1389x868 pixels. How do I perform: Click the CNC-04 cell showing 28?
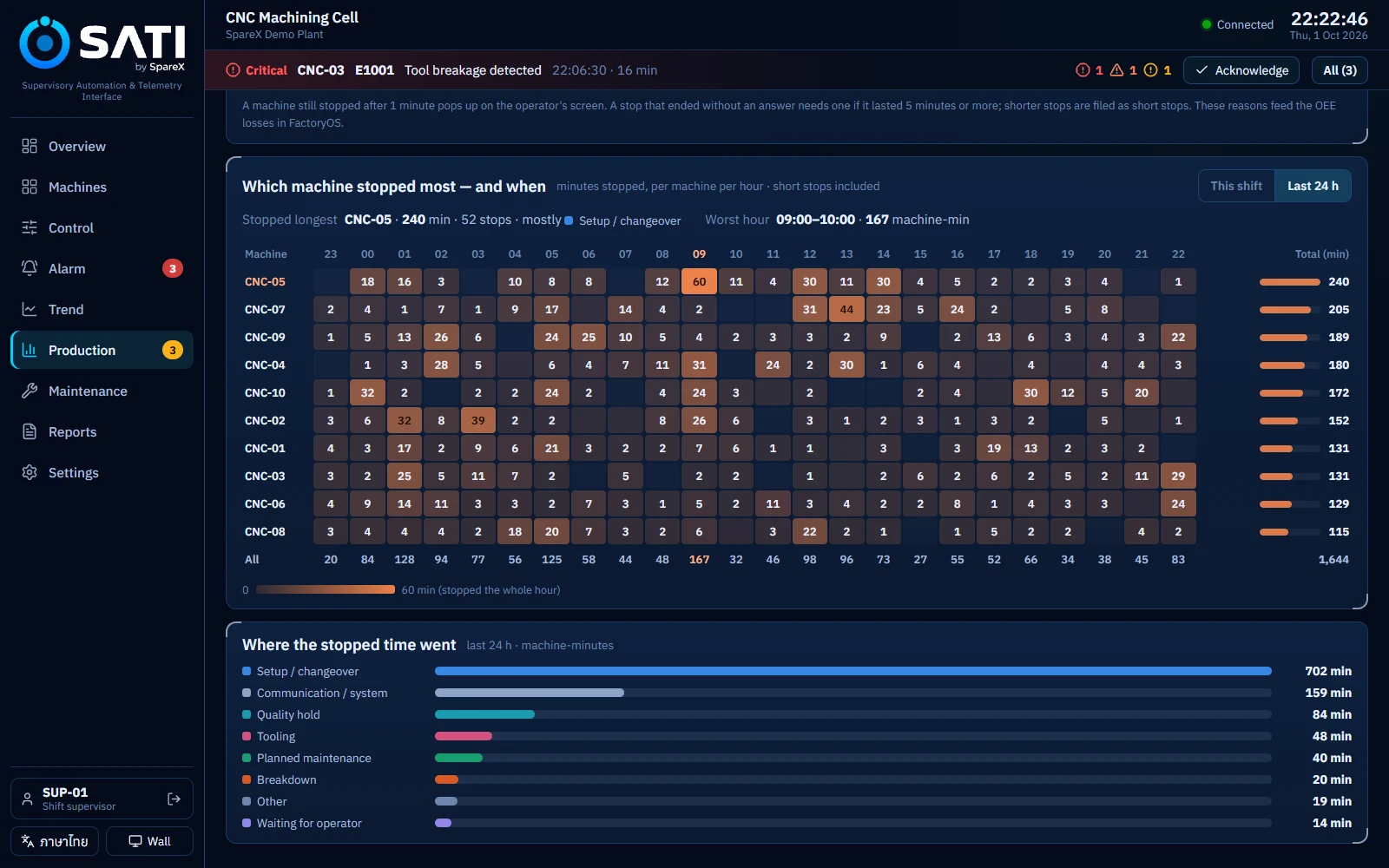pyautogui.click(x=441, y=365)
